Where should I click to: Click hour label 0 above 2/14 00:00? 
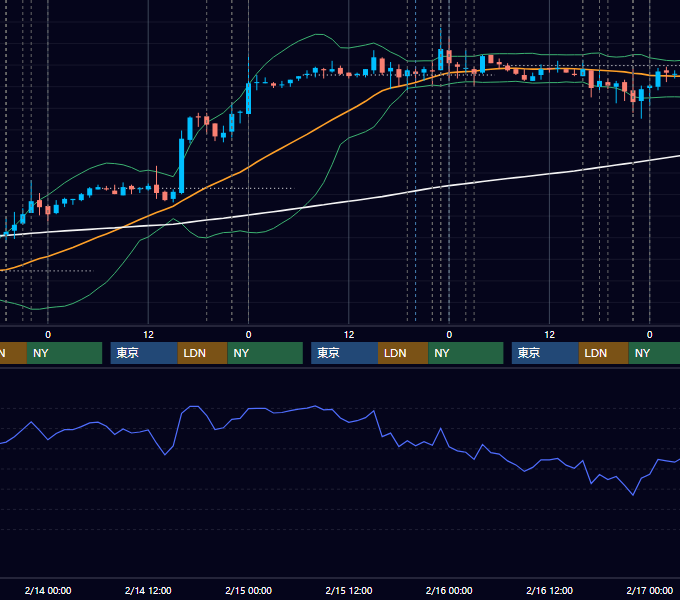coord(48,335)
